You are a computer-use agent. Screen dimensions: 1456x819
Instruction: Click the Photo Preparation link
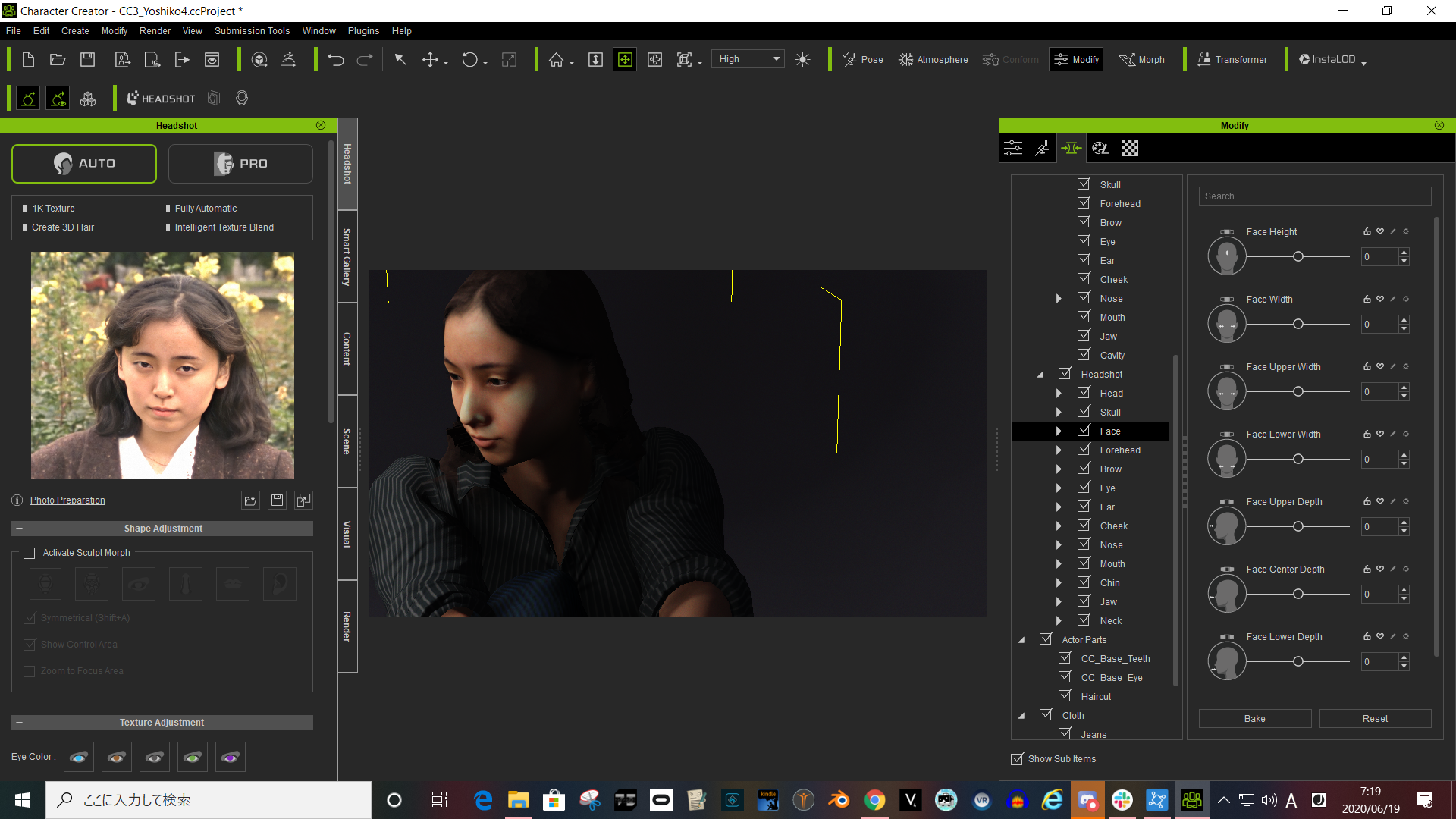pos(67,500)
